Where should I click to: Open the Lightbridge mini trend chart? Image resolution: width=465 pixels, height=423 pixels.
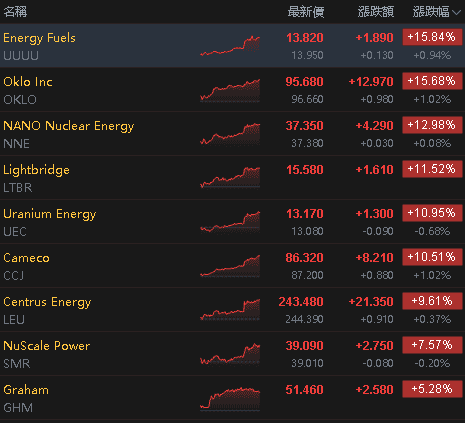tap(230, 178)
